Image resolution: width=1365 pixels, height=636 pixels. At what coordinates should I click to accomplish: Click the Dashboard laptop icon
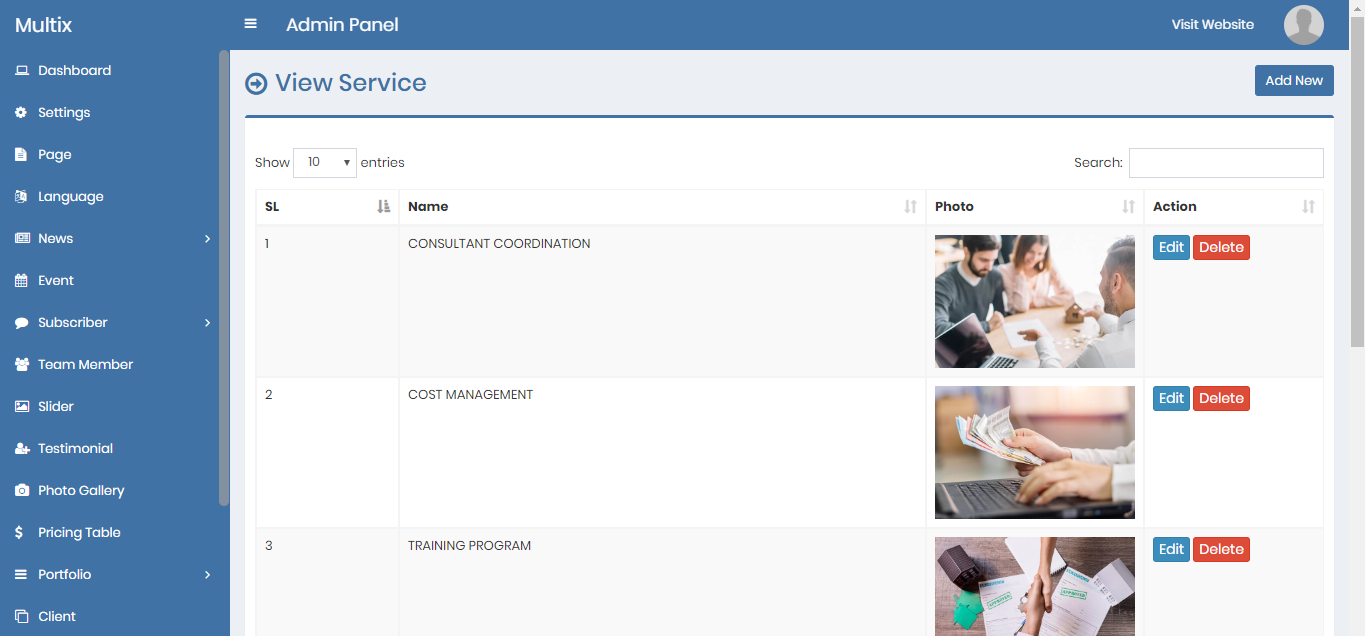[x=21, y=71]
